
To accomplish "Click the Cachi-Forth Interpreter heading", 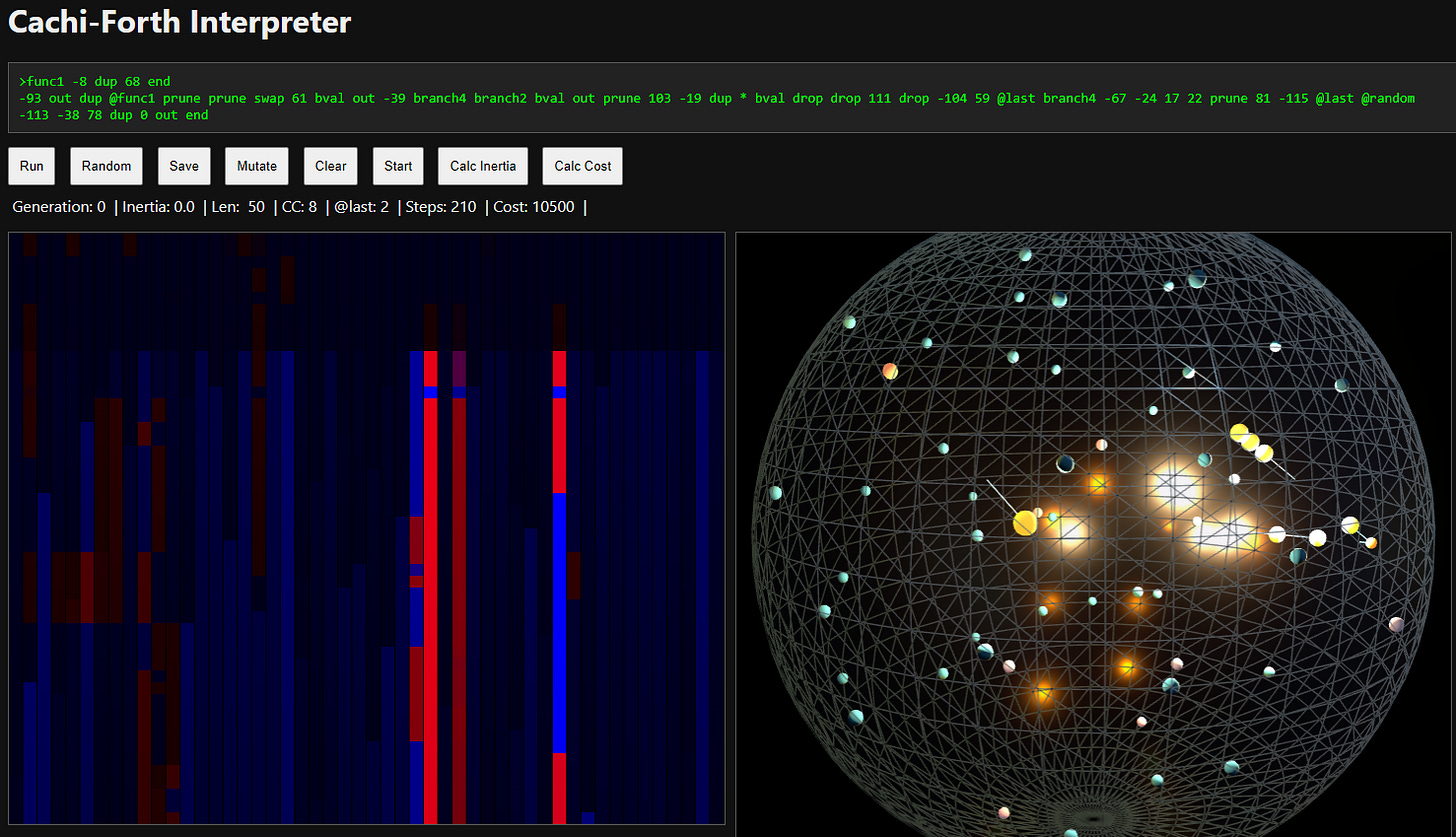I will [x=180, y=21].
